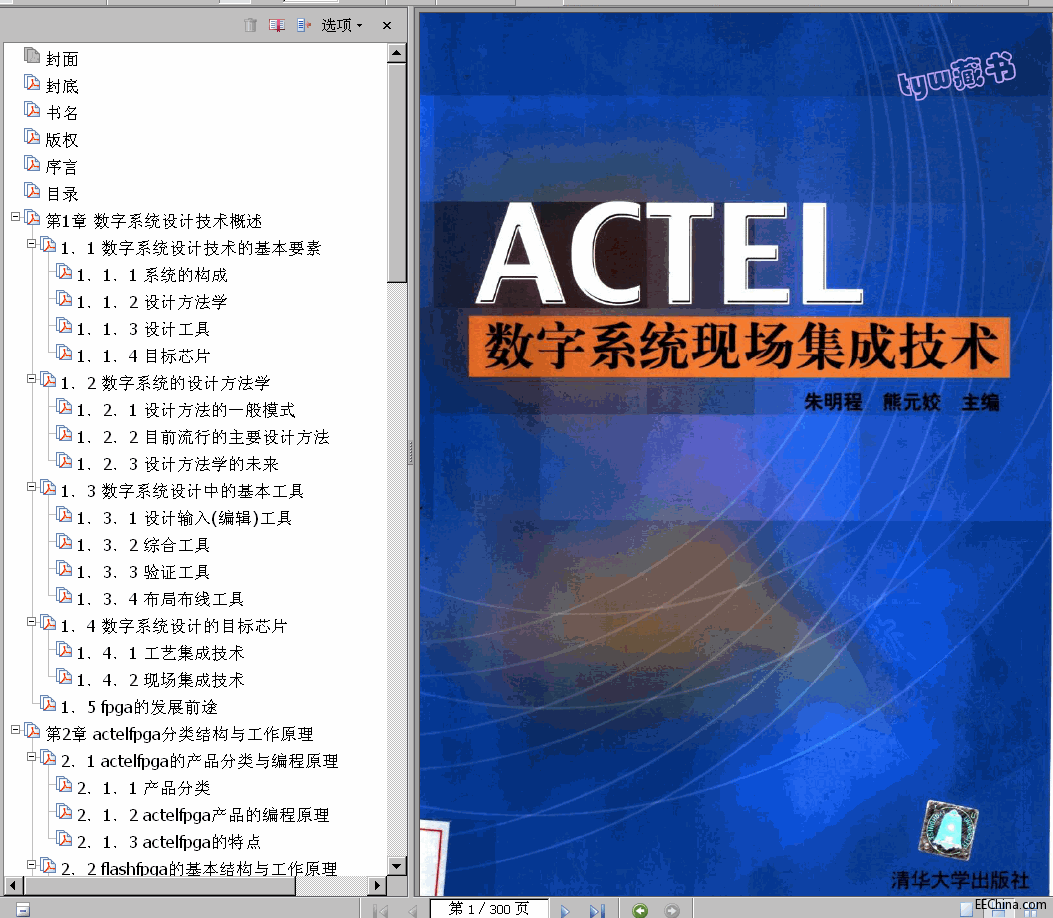
Task: Click the bookmark icon beside 1.2.1 设计方法的一般模式
Action: (x=64, y=407)
